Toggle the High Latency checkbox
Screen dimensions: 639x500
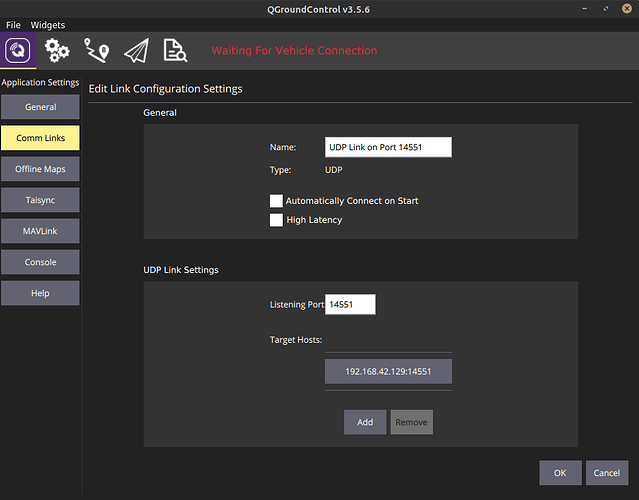point(276,220)
